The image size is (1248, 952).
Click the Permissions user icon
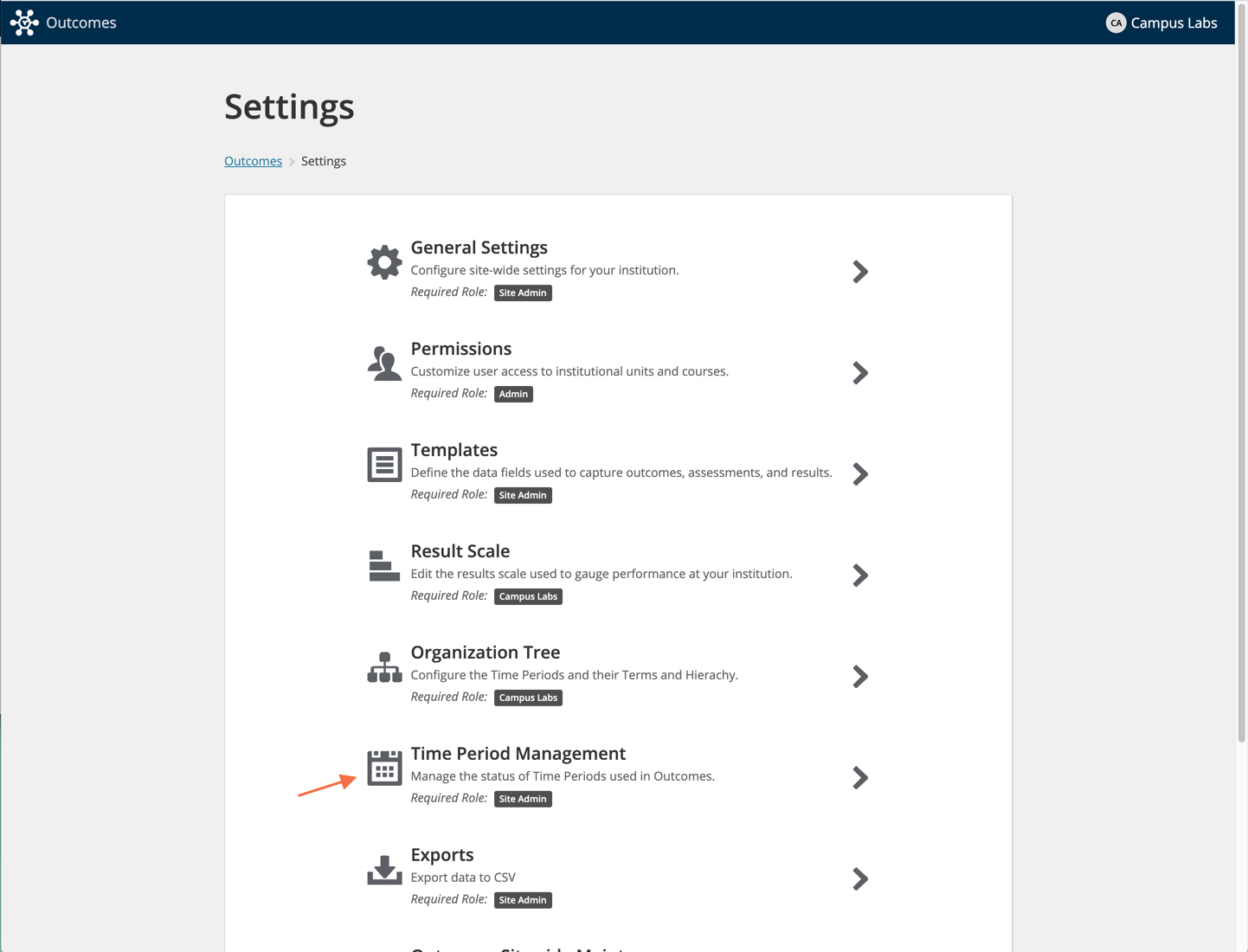[384, 363]
